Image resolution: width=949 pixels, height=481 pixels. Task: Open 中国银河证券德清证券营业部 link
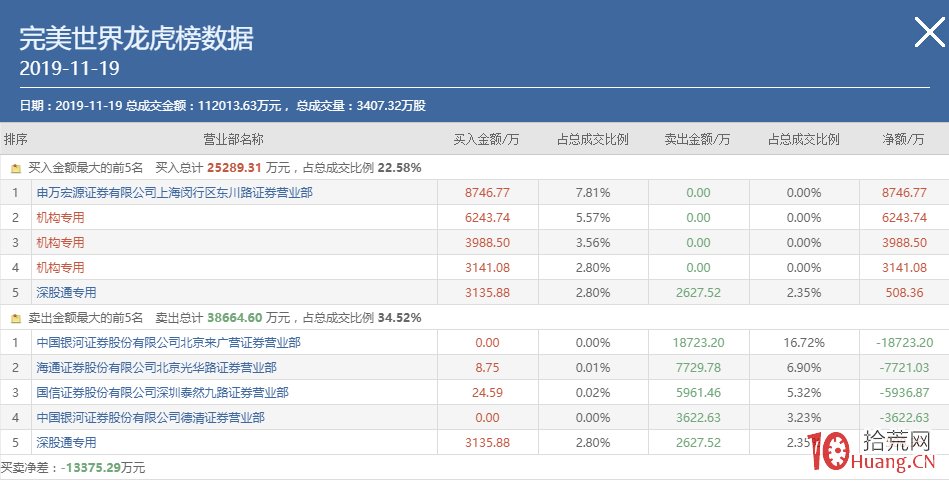point(150,417)
